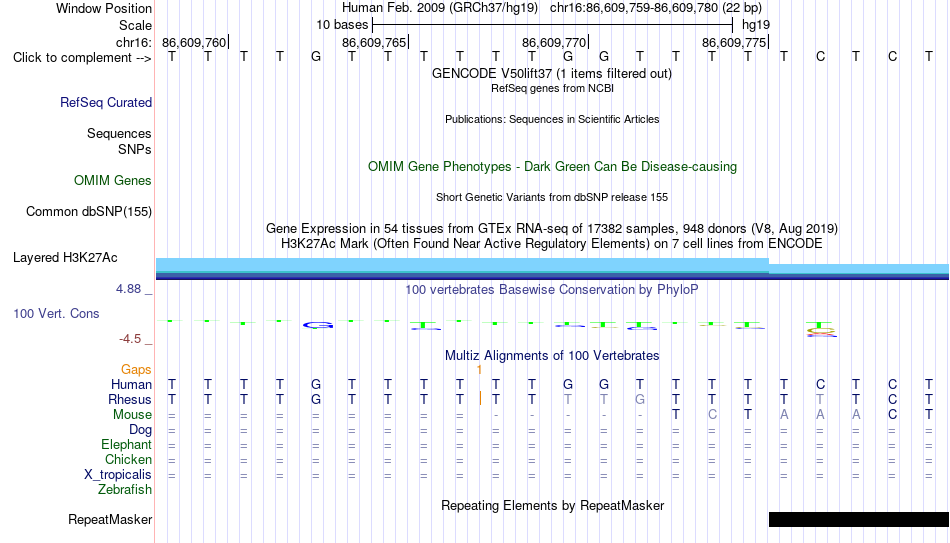Click the black RepeatMasker repeat element

tap(859, 519)
